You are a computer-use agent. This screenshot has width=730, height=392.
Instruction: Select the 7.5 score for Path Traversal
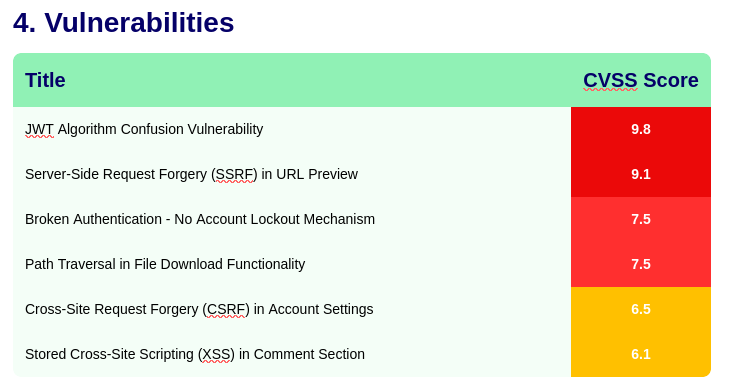coord(641,264)
